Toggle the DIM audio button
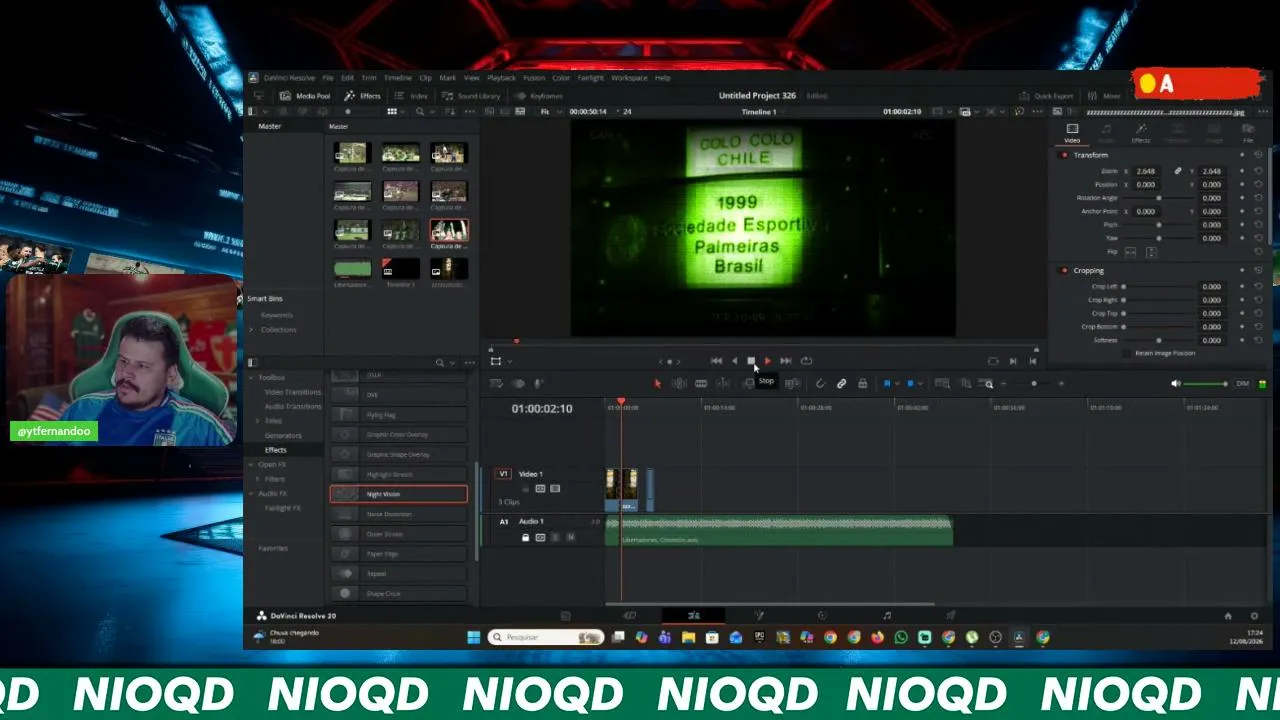The width and height of the screenshot is (1280, 720). 1243,384
